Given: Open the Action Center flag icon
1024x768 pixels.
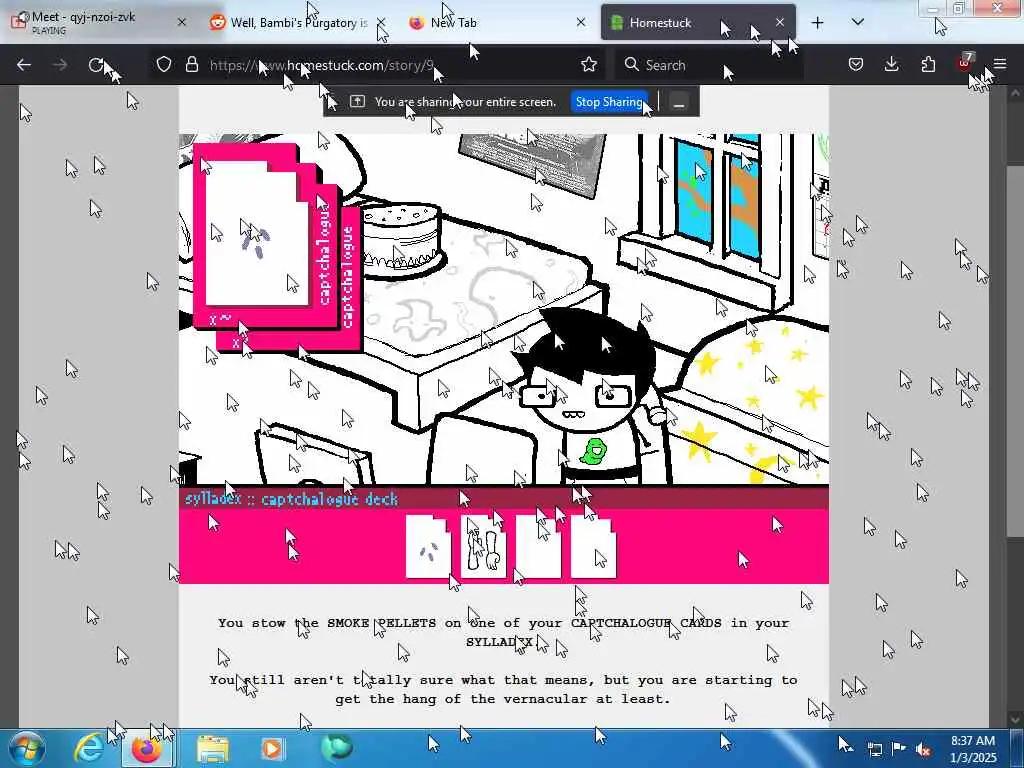Looking at the screenshot, I should click(899, 749).
